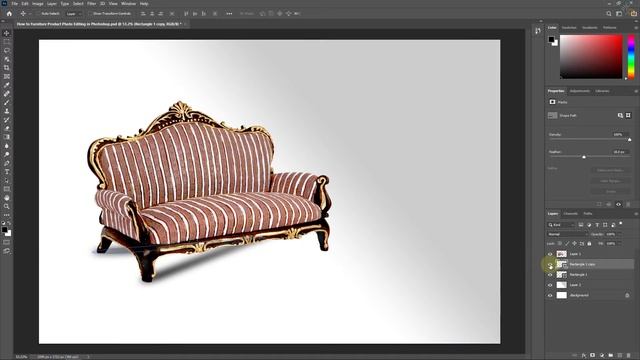
Task: Select the Clone Stamp tool
Action: 7,111
